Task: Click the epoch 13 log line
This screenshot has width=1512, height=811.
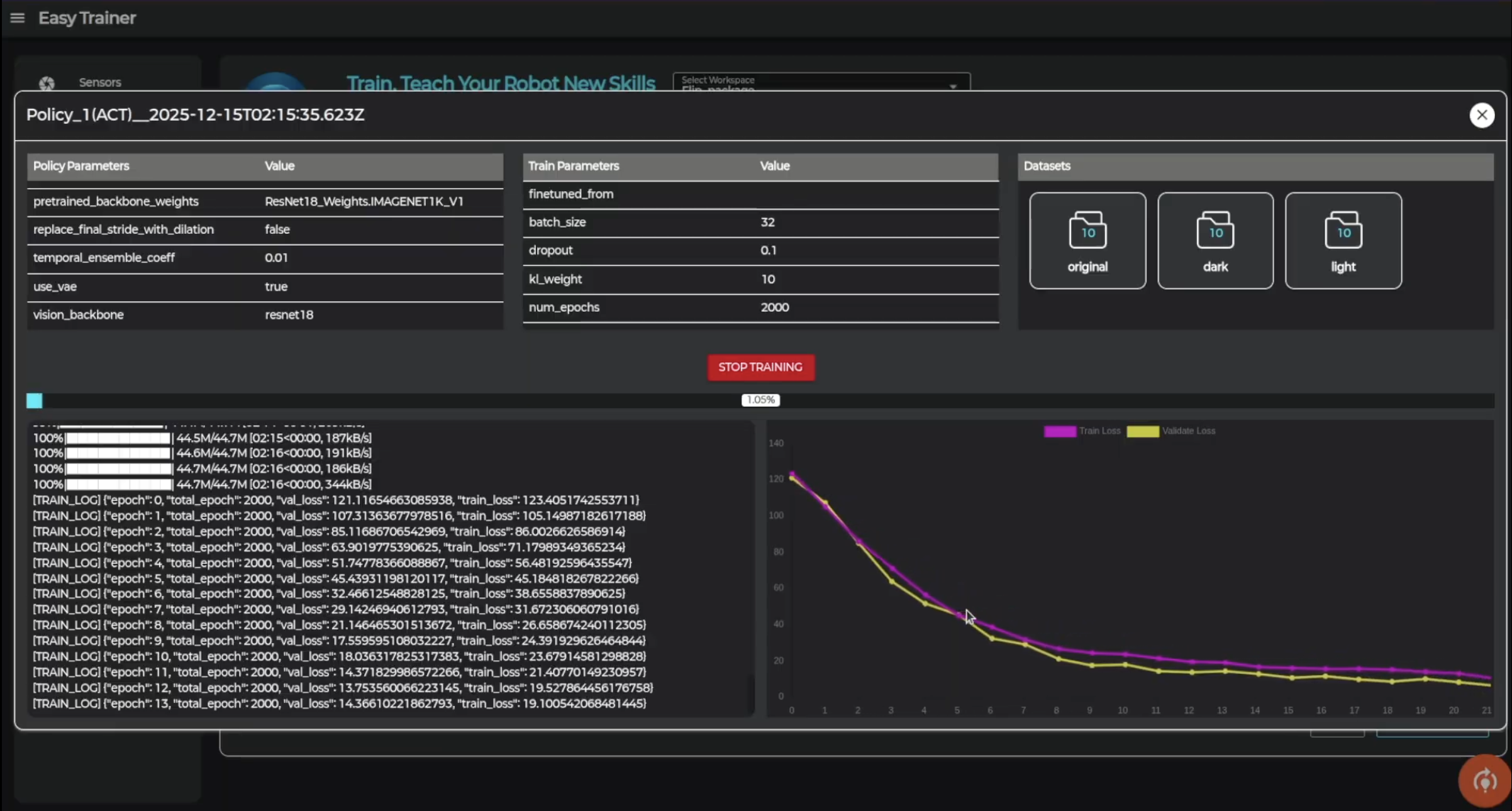Action: click(x=339, y=703)
